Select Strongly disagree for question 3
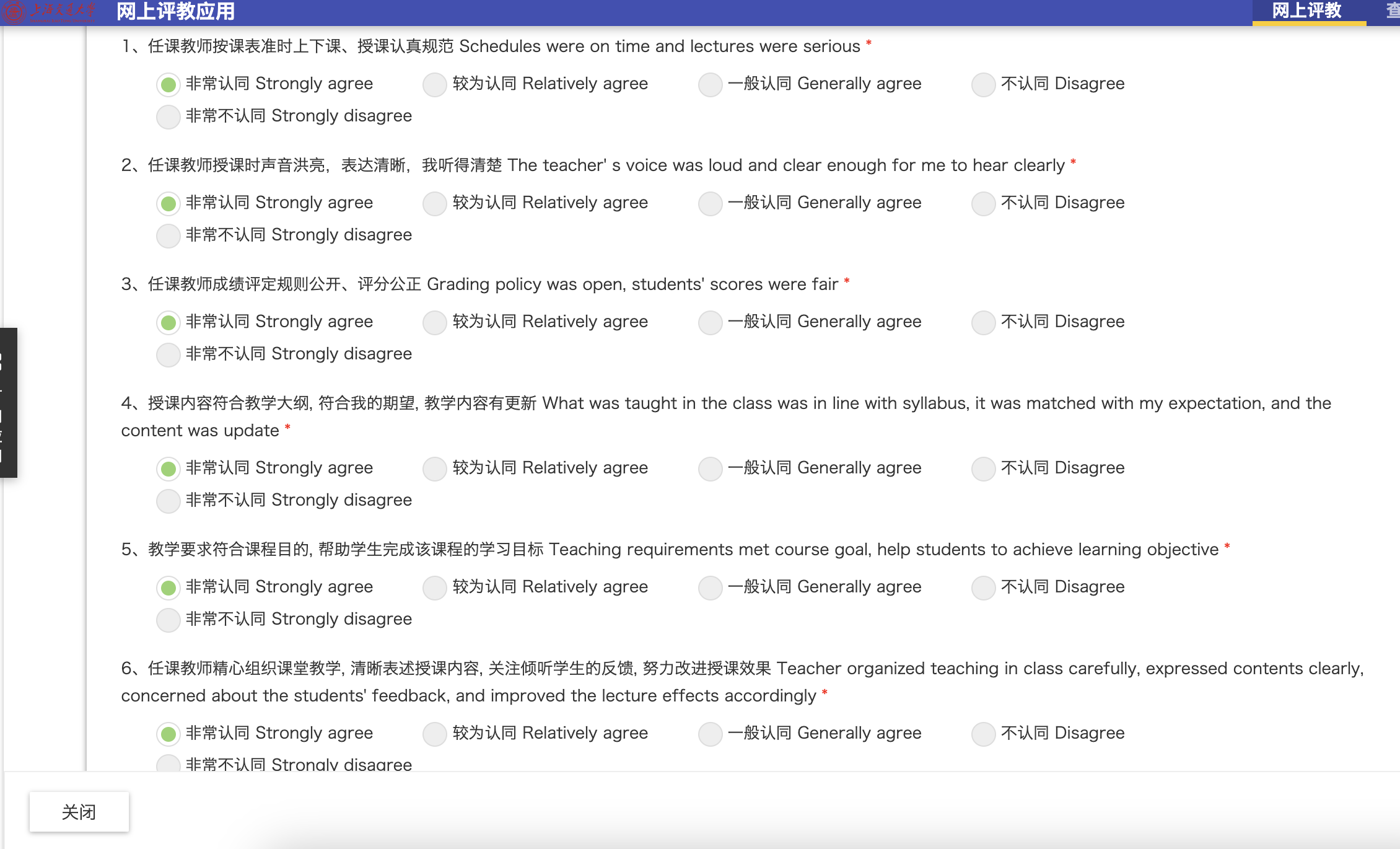The height and width of the screenshot is (849, 1400). click(x=168, y=354)
